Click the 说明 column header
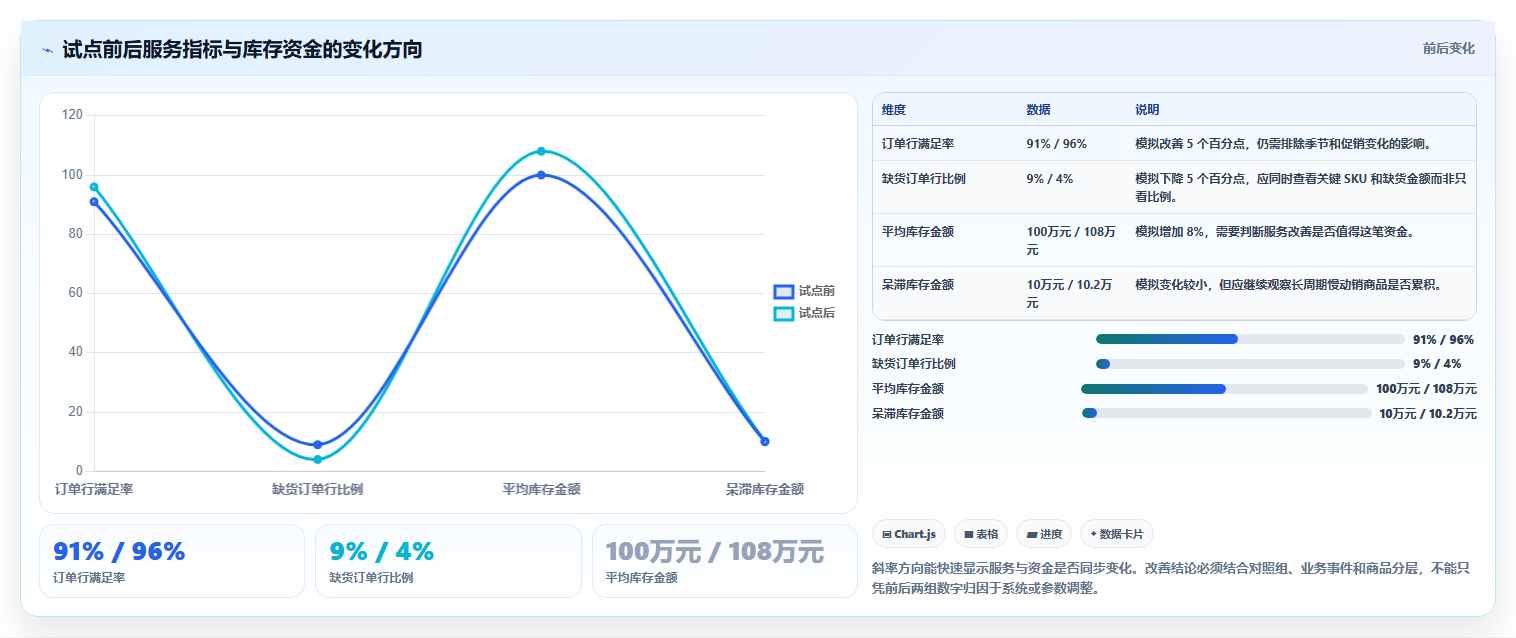1516x638 pixels. [1147, 110]
